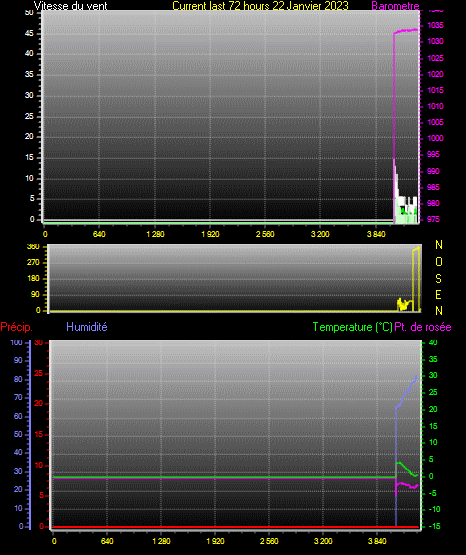
Task: Click the Pt. de rosée legend label
Action: [423, 327]
